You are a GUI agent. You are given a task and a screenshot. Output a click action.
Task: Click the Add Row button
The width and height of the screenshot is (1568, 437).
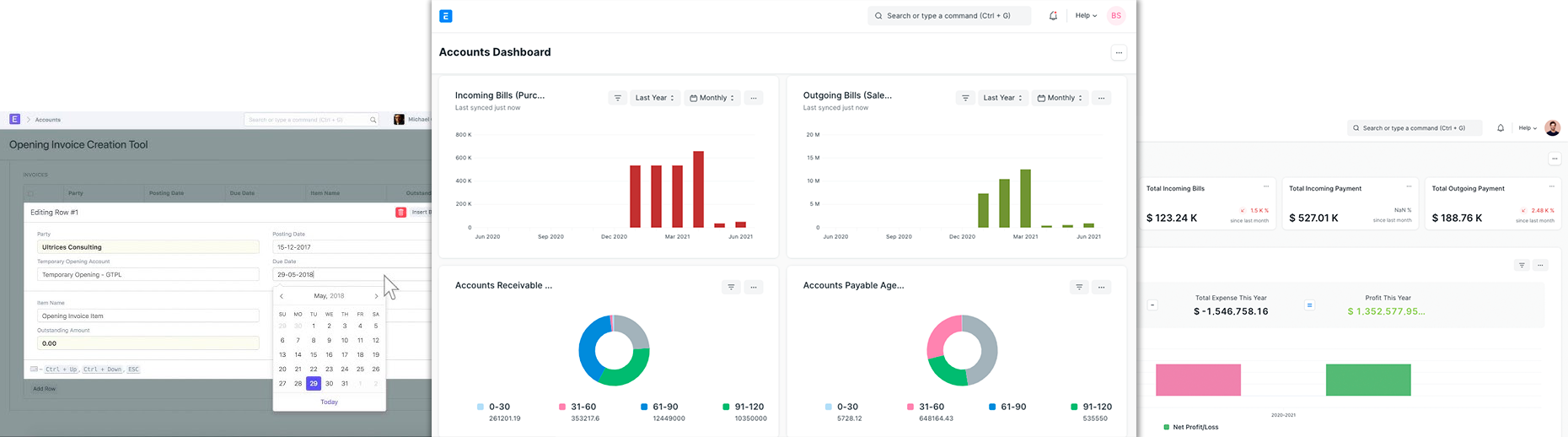44,389
